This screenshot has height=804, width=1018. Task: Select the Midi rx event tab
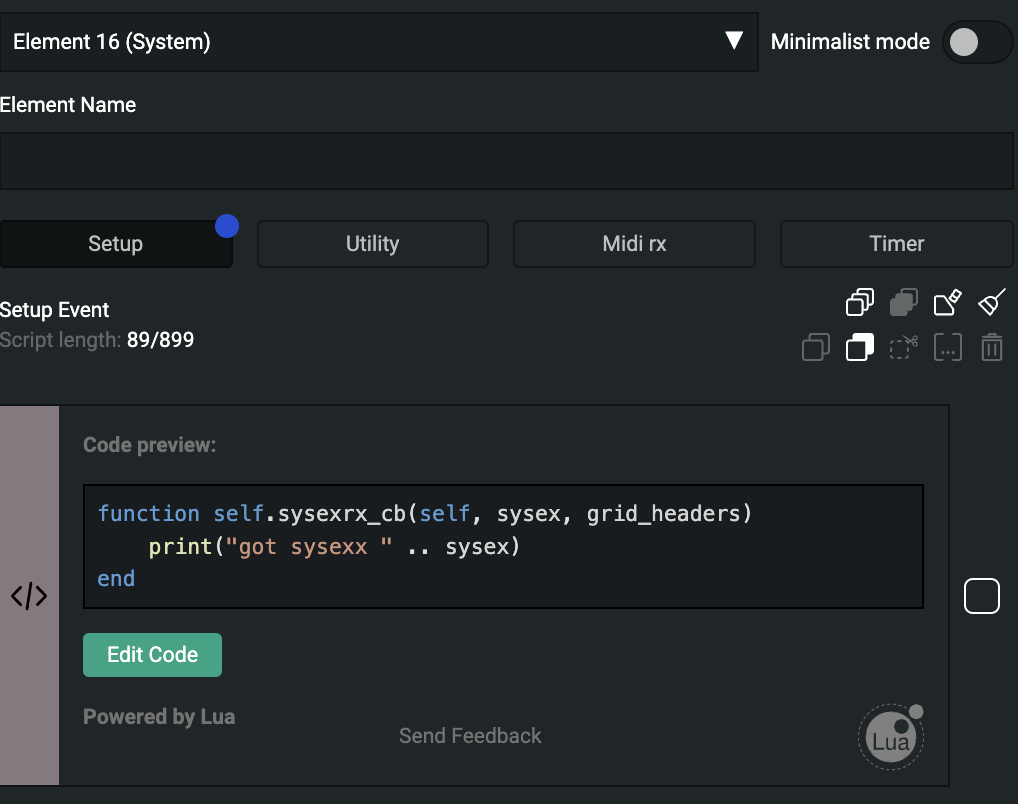tap(634, 244)
